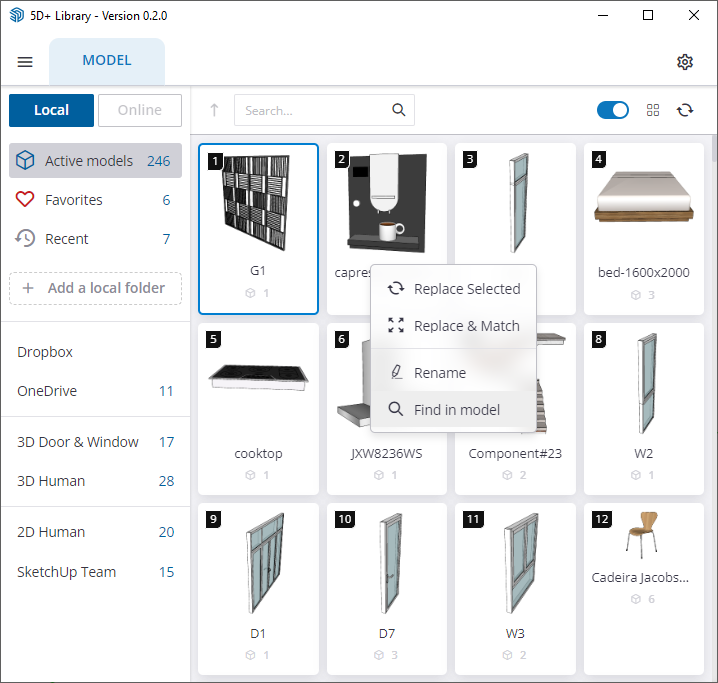Switch to Local library mode
The height and width of the screenshot is (683, 718).
[51, 110]
